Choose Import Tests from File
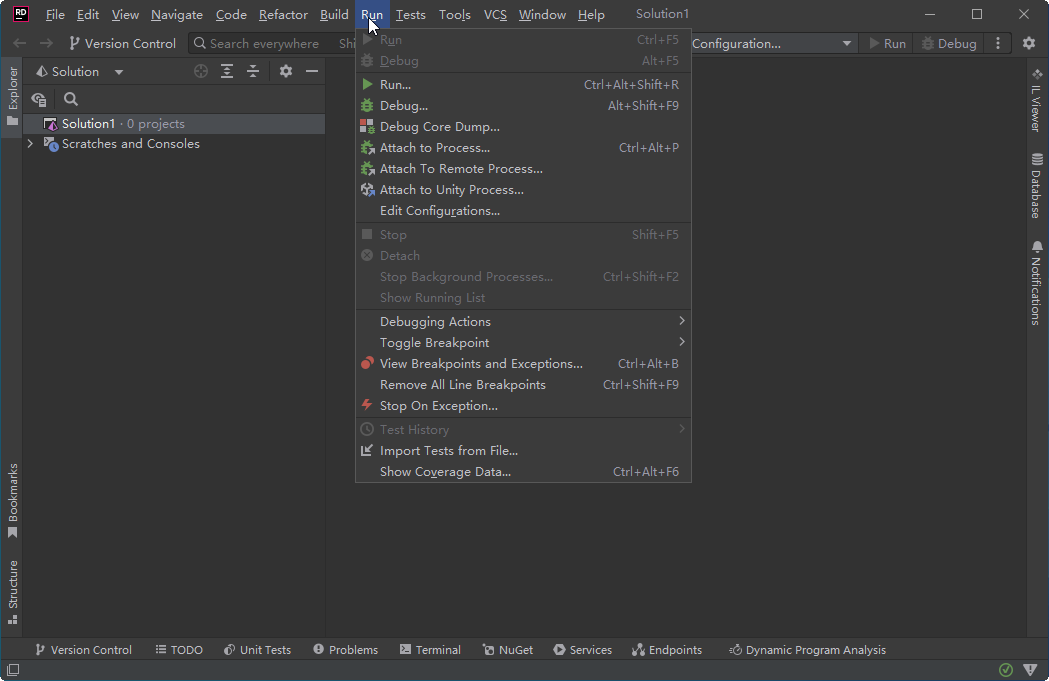 (x=523, y=451)
